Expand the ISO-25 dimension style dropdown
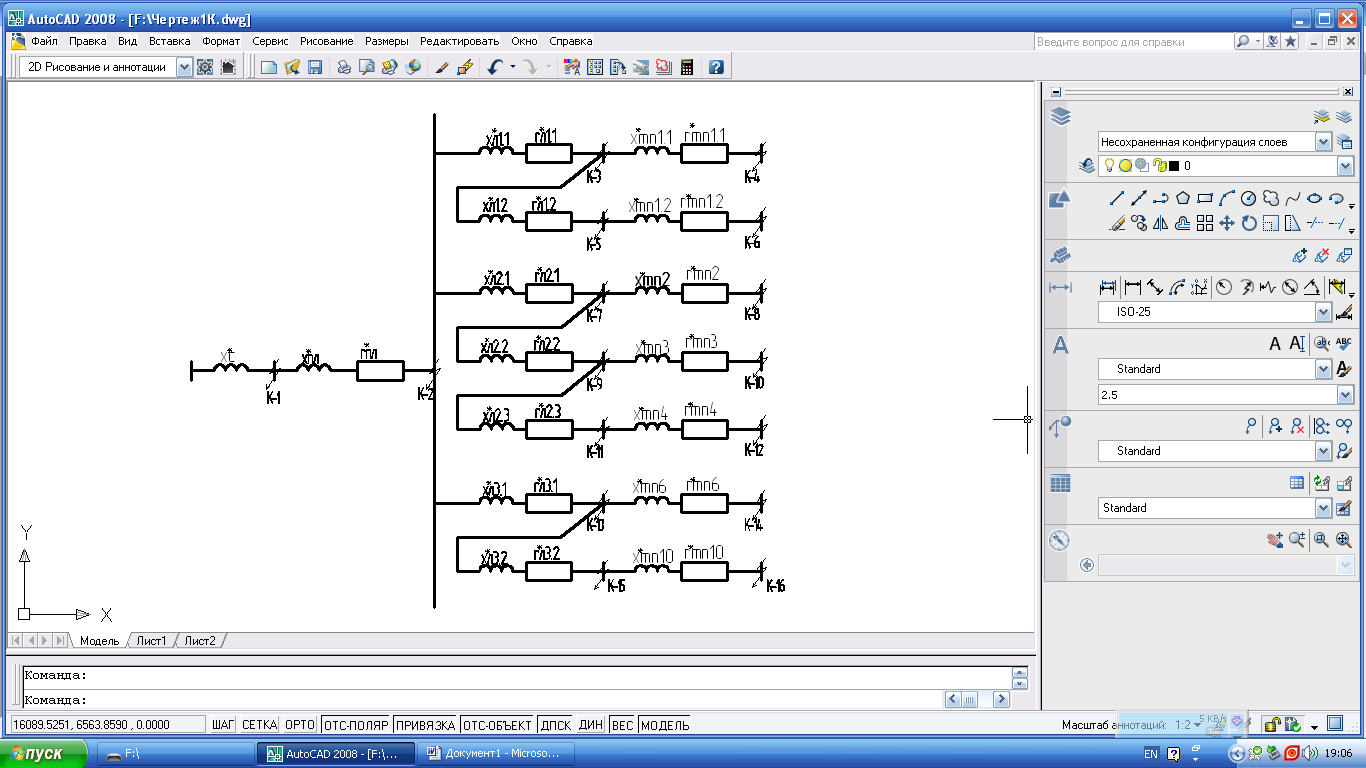Image resolution: width=1366 pixels, height=768 pixels. (1324, 312)
